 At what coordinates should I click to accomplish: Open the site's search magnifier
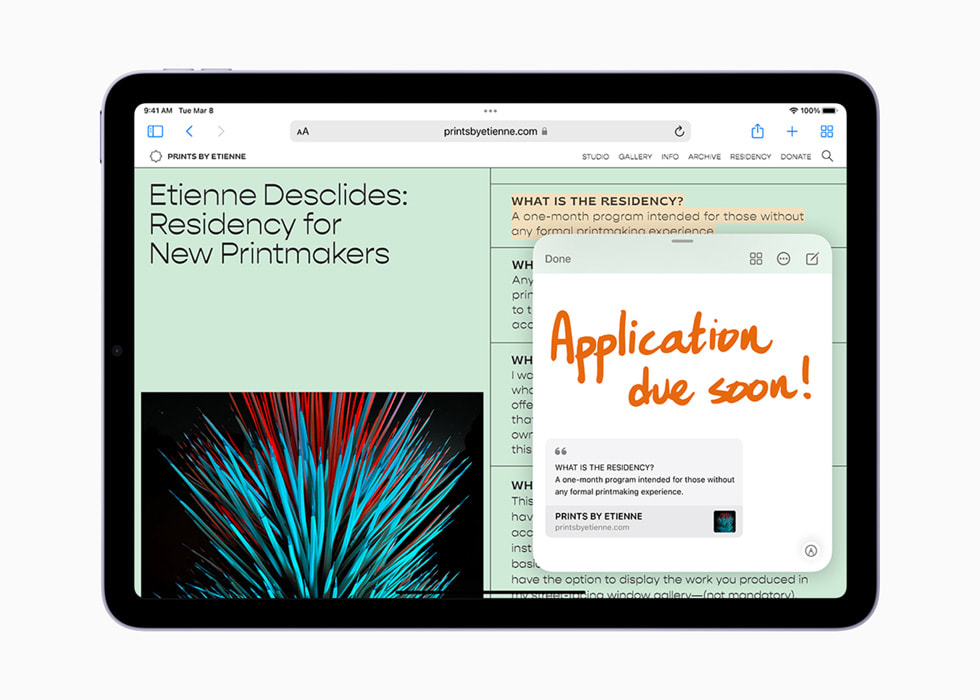point(826,156)
